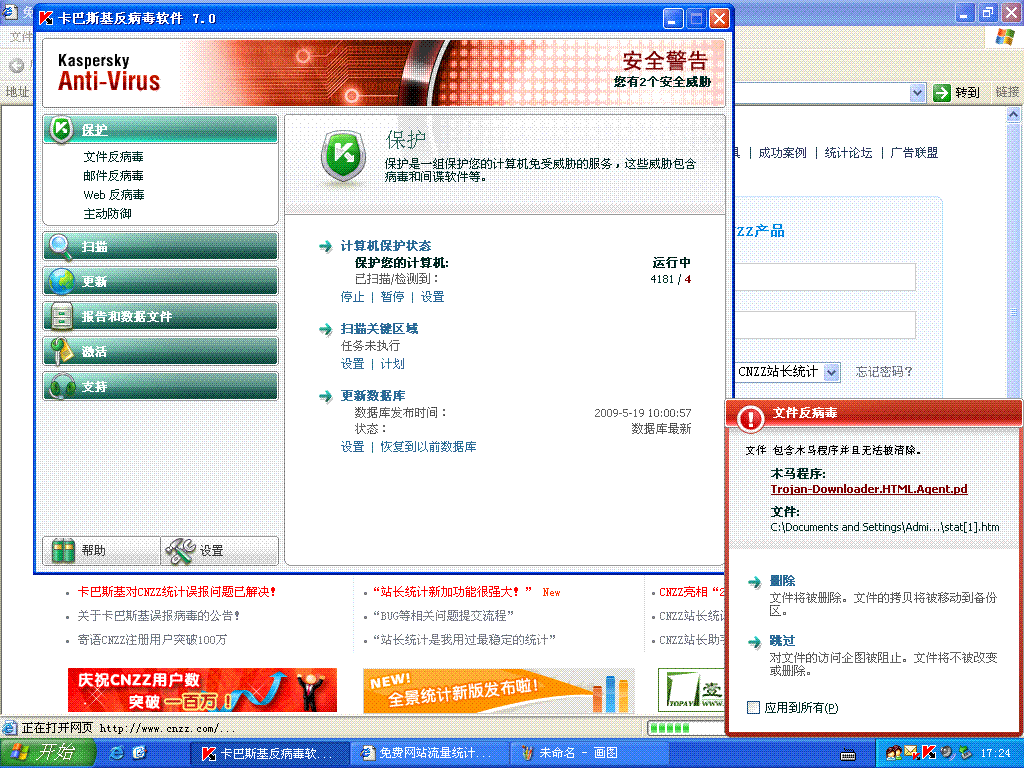Click the 暂停 link under protection status

[x=392, y=297]
